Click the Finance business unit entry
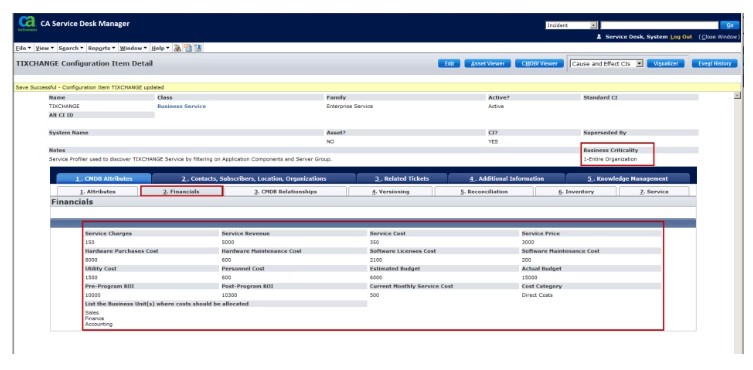753x370 pixels. click(94, 318)
